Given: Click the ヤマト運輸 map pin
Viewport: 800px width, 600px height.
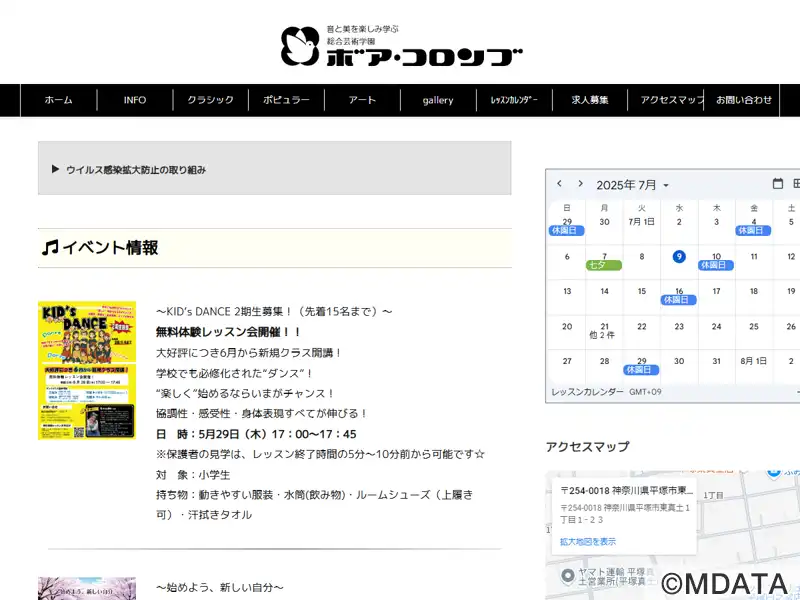Looking at the screenshot, I should coord(567,576).
